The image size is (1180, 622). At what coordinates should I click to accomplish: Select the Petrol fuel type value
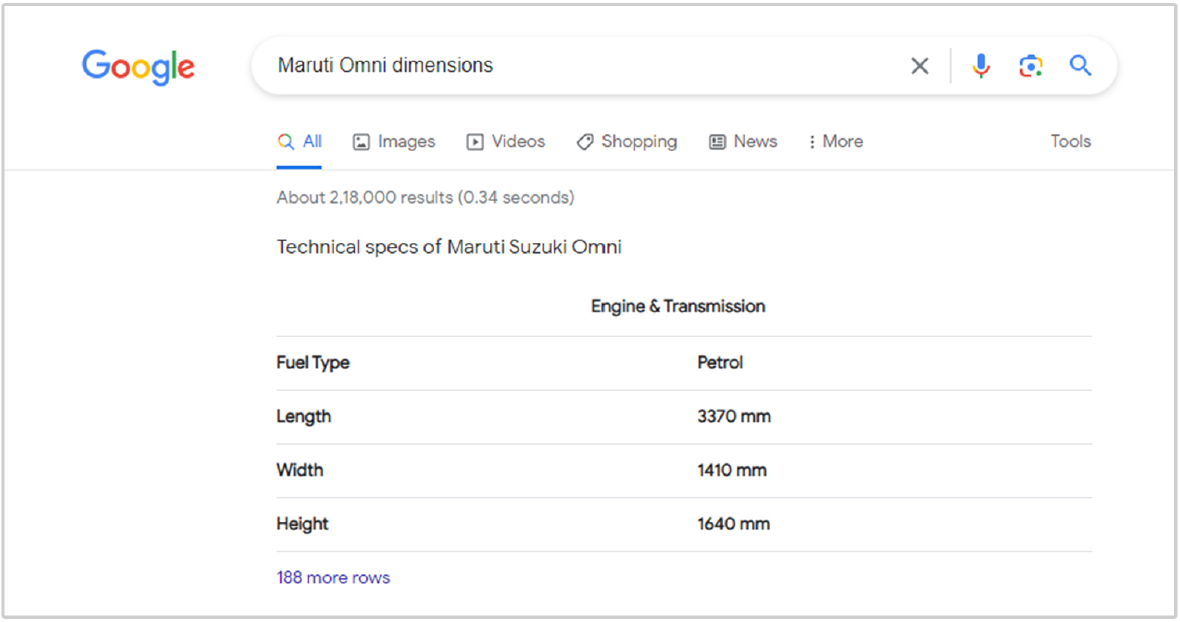tap(720, 362)
